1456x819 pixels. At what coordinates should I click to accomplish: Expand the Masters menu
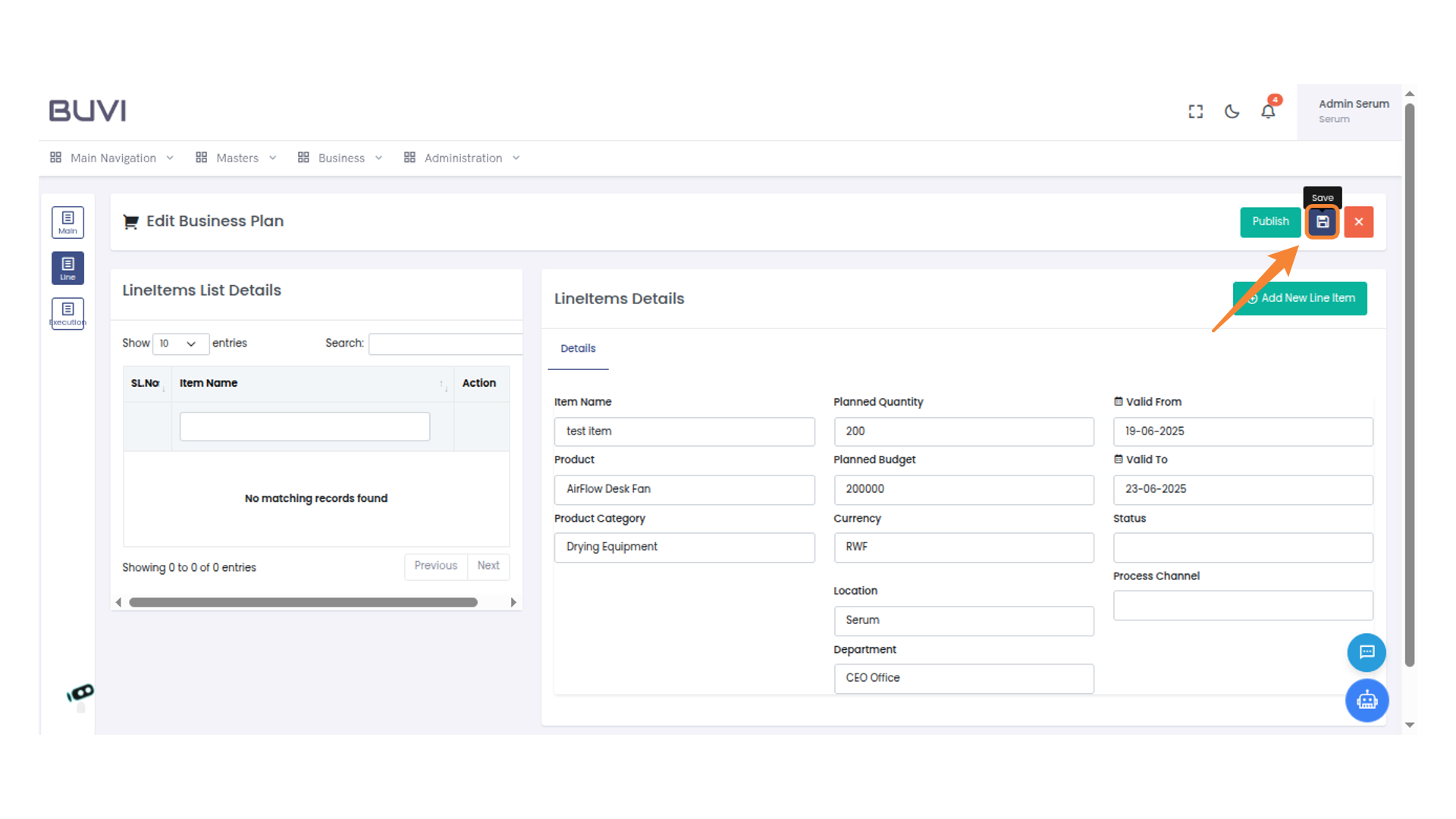(236, 158)
